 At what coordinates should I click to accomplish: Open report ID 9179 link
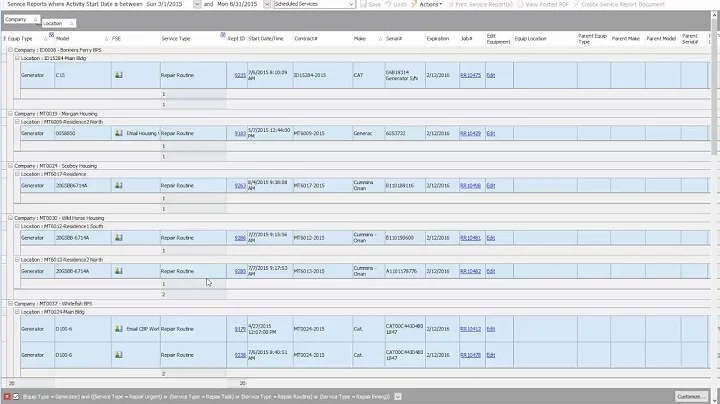click(x=240, y=329)
